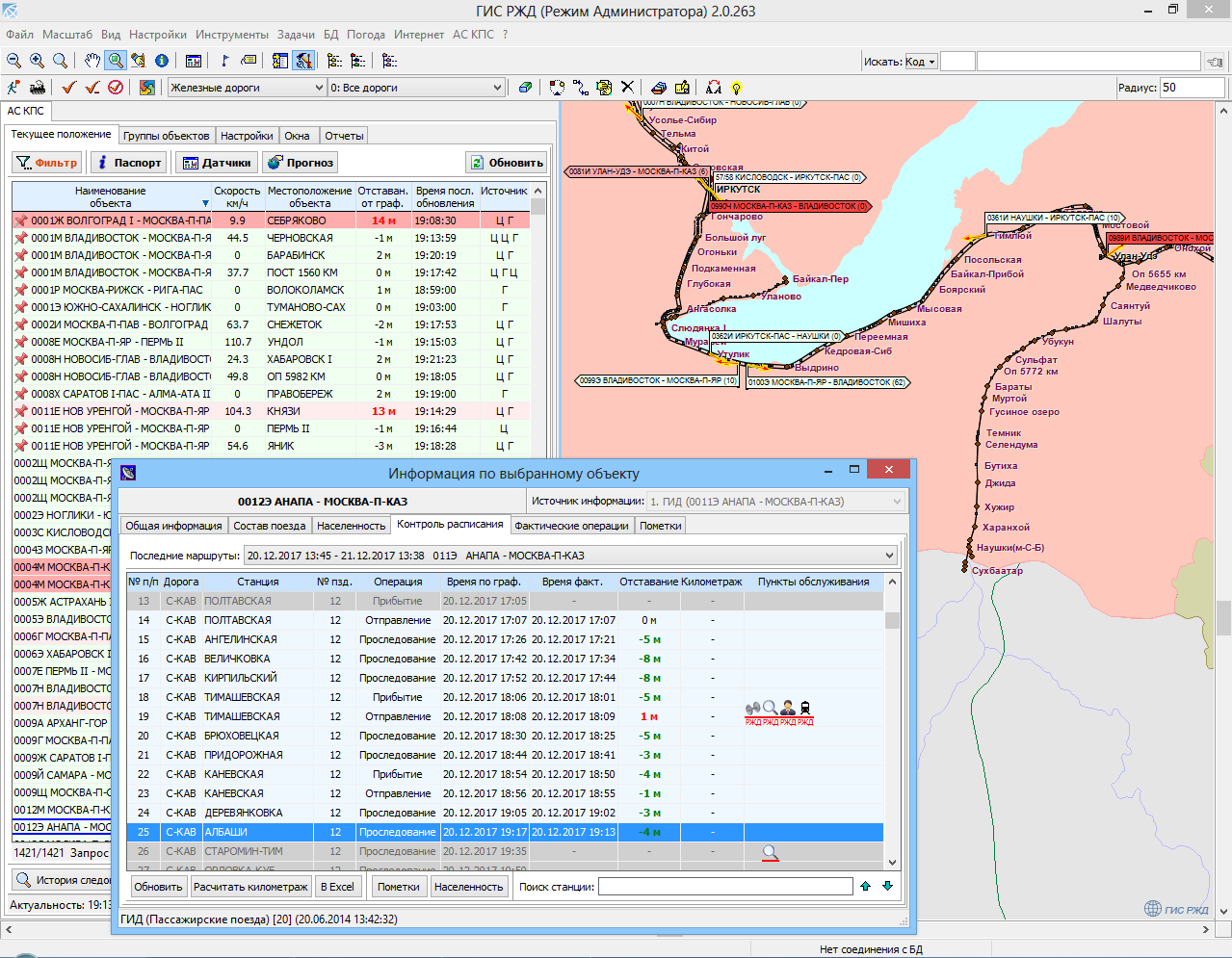Click the Фильтр button

pos(47,163)
